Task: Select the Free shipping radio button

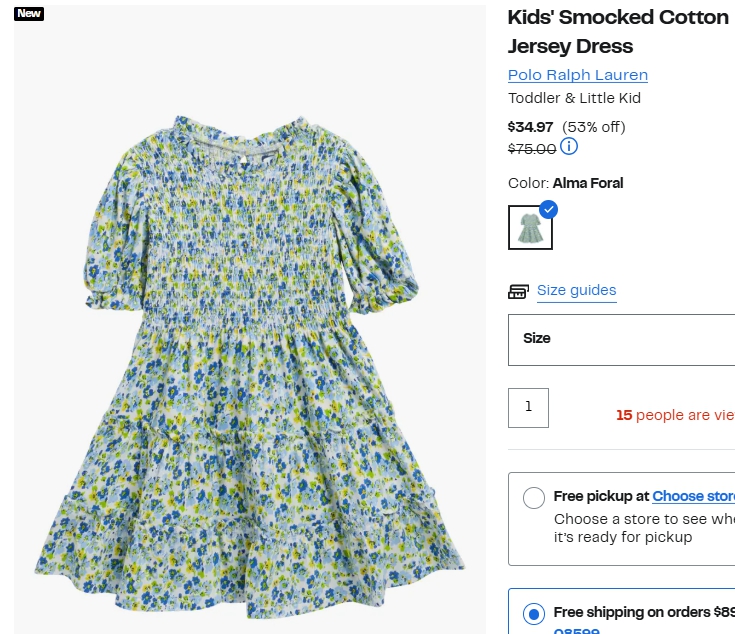Action: tap(535, 613)
